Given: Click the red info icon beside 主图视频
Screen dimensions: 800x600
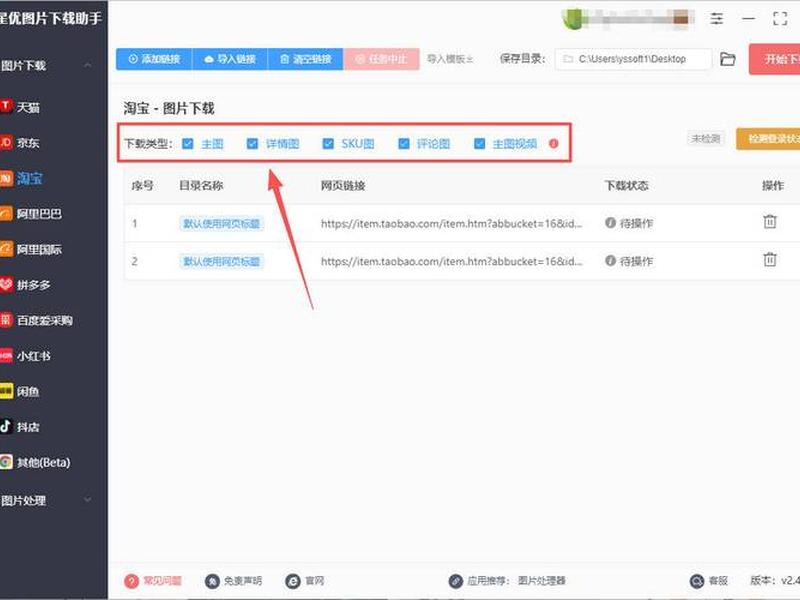Looking at the screenshot, I should (x=554, y=144).
